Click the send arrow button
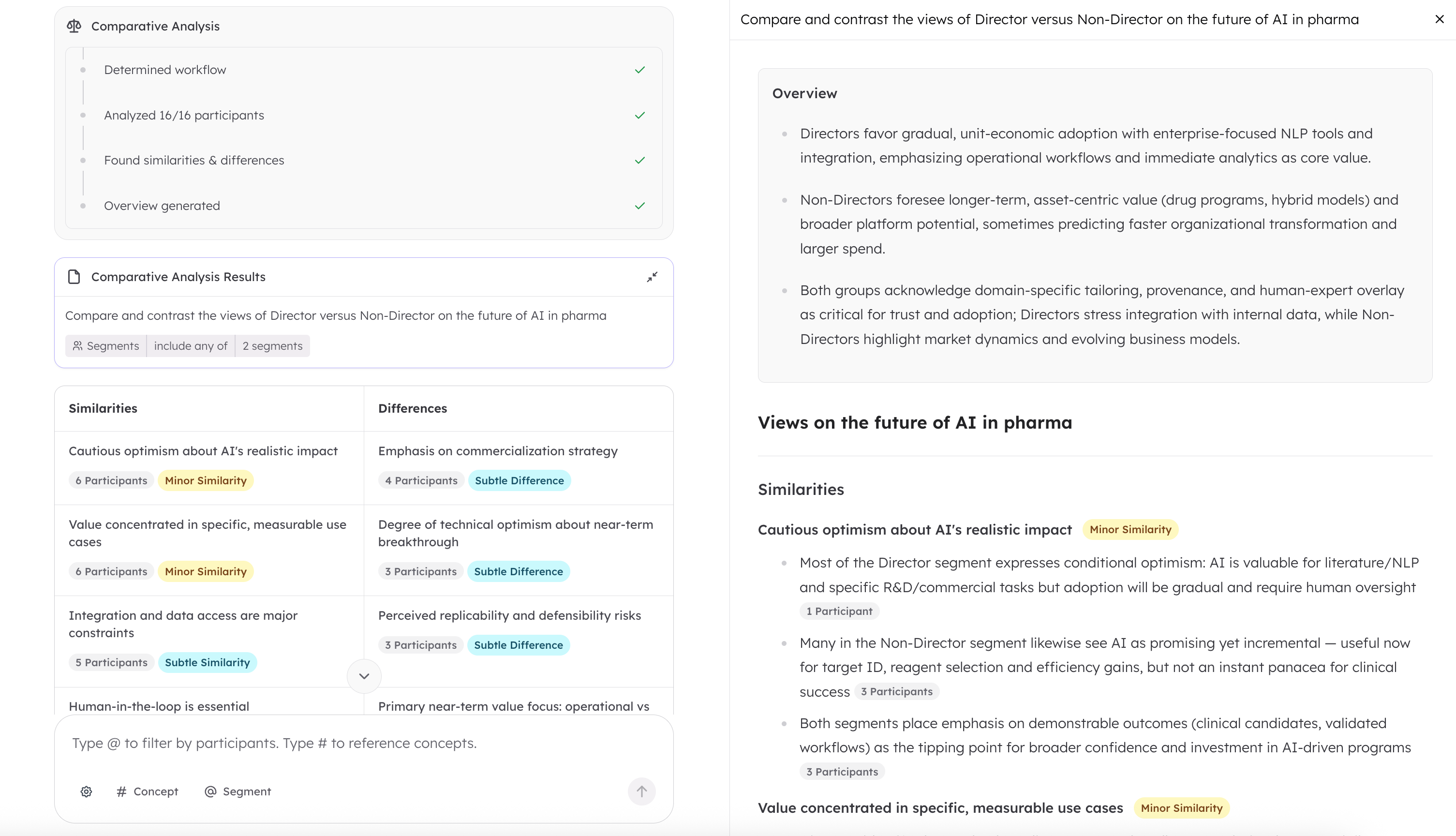The height and width of the screenshot is (836, 1456). click(x=641, y=791)
